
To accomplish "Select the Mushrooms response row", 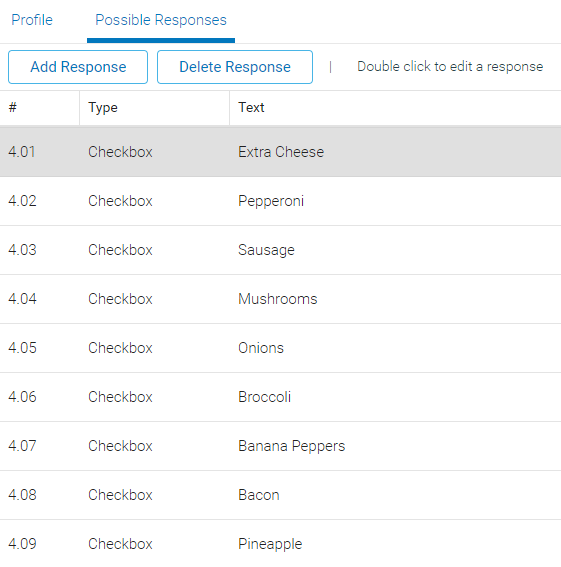I will pos(280,299).
